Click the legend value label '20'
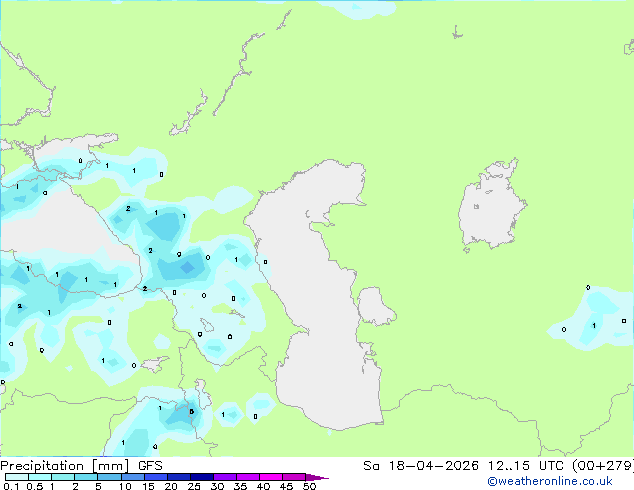 [171, 486]
